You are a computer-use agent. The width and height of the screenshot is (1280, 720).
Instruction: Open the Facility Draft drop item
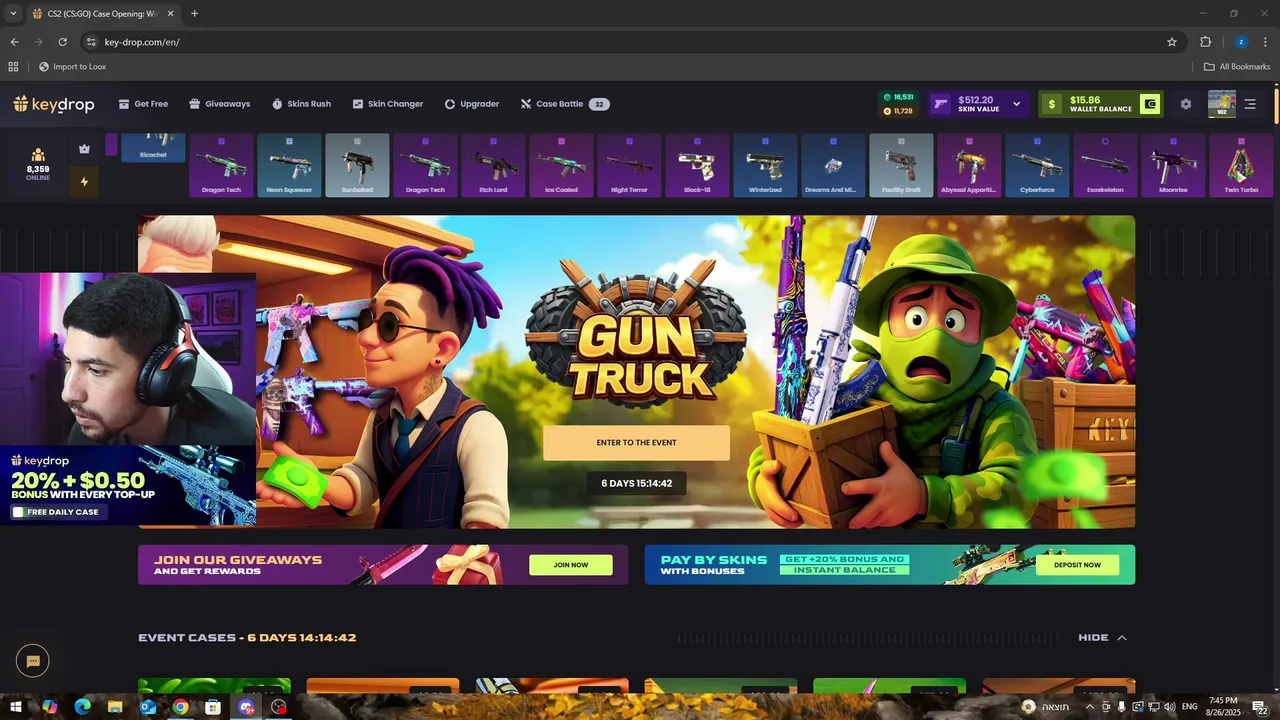coord(901,165)
